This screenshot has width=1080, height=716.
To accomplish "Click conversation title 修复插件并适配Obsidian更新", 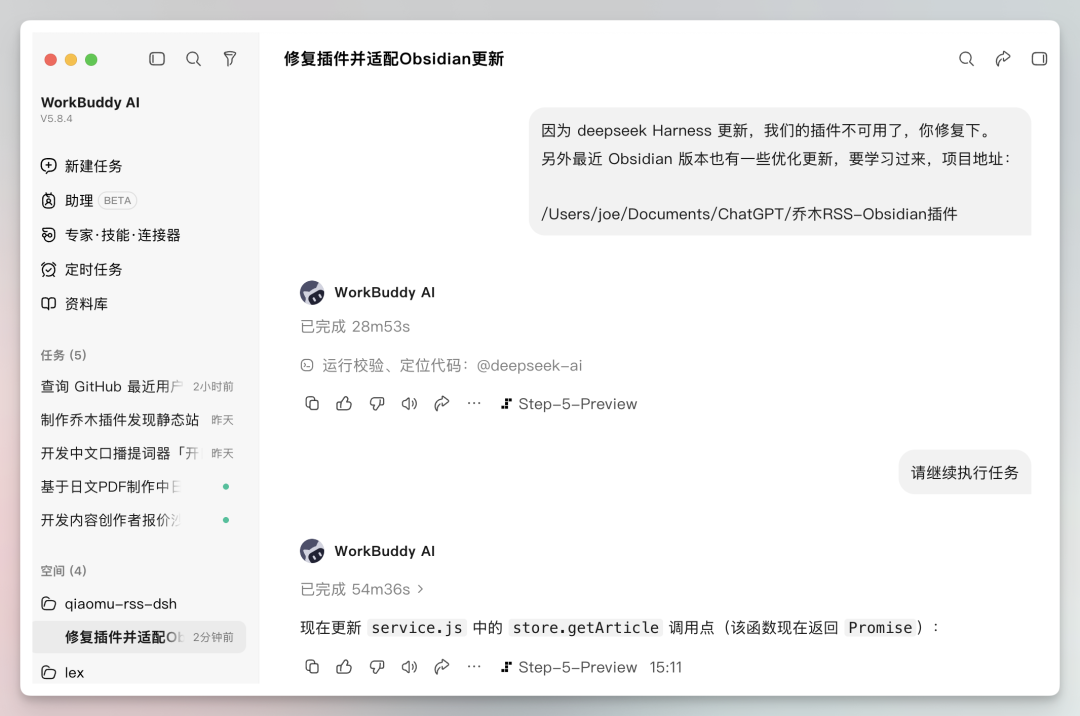I will pos(393,59).
